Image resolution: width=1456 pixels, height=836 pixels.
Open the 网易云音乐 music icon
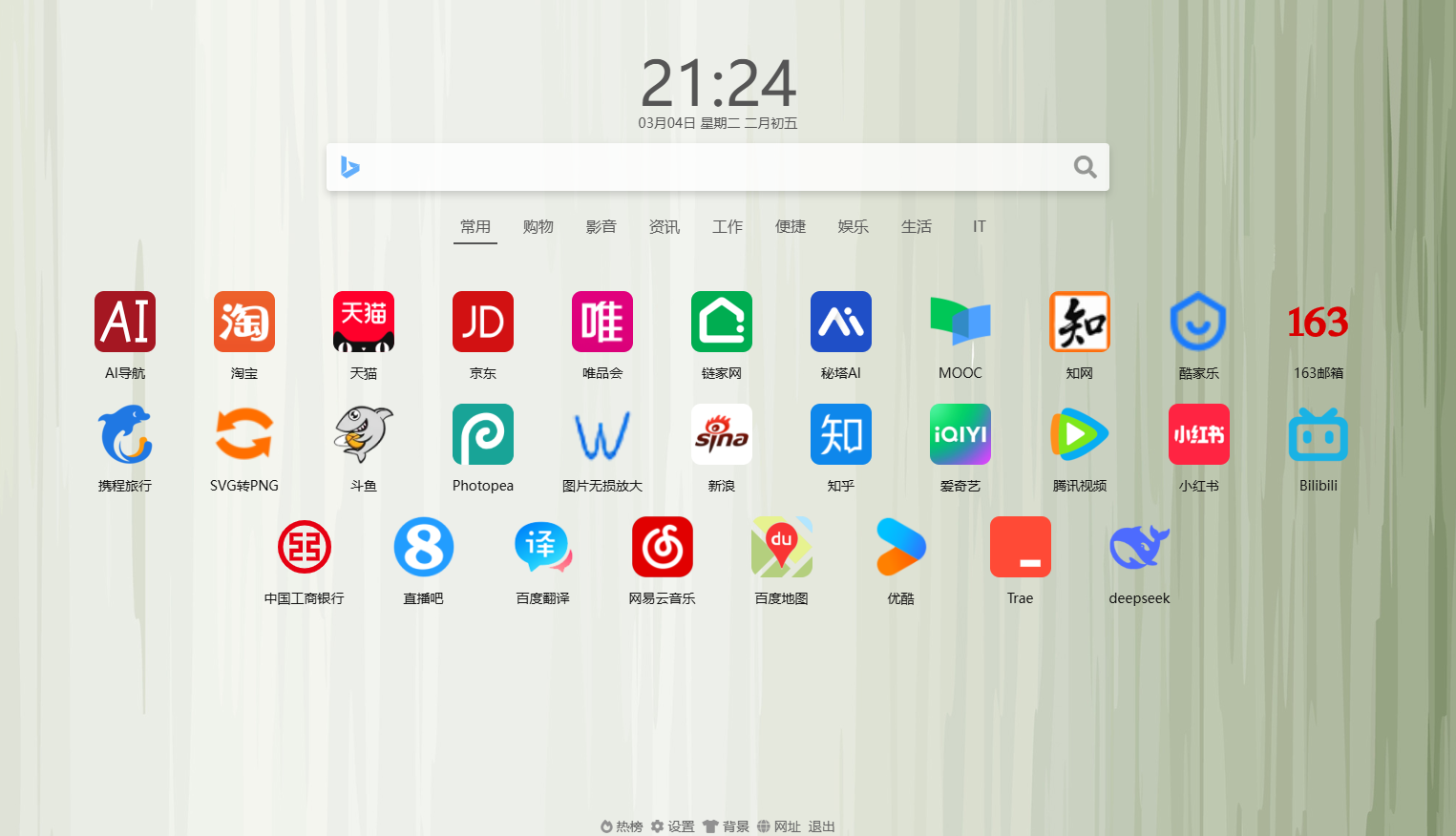tap(663, 547)
